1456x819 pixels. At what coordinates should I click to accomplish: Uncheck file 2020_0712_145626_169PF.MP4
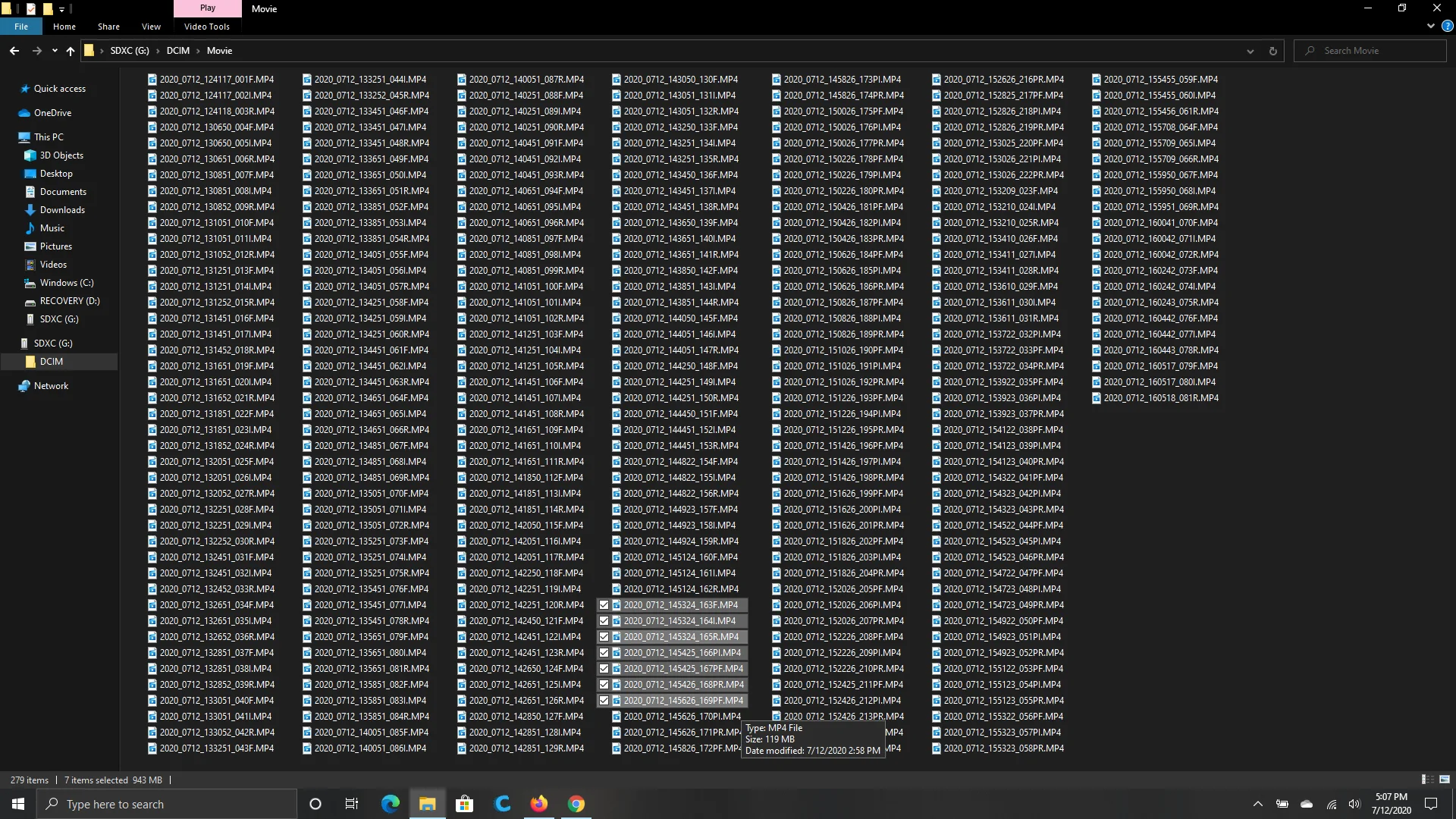pyautogui.click(x=604, y=700)
